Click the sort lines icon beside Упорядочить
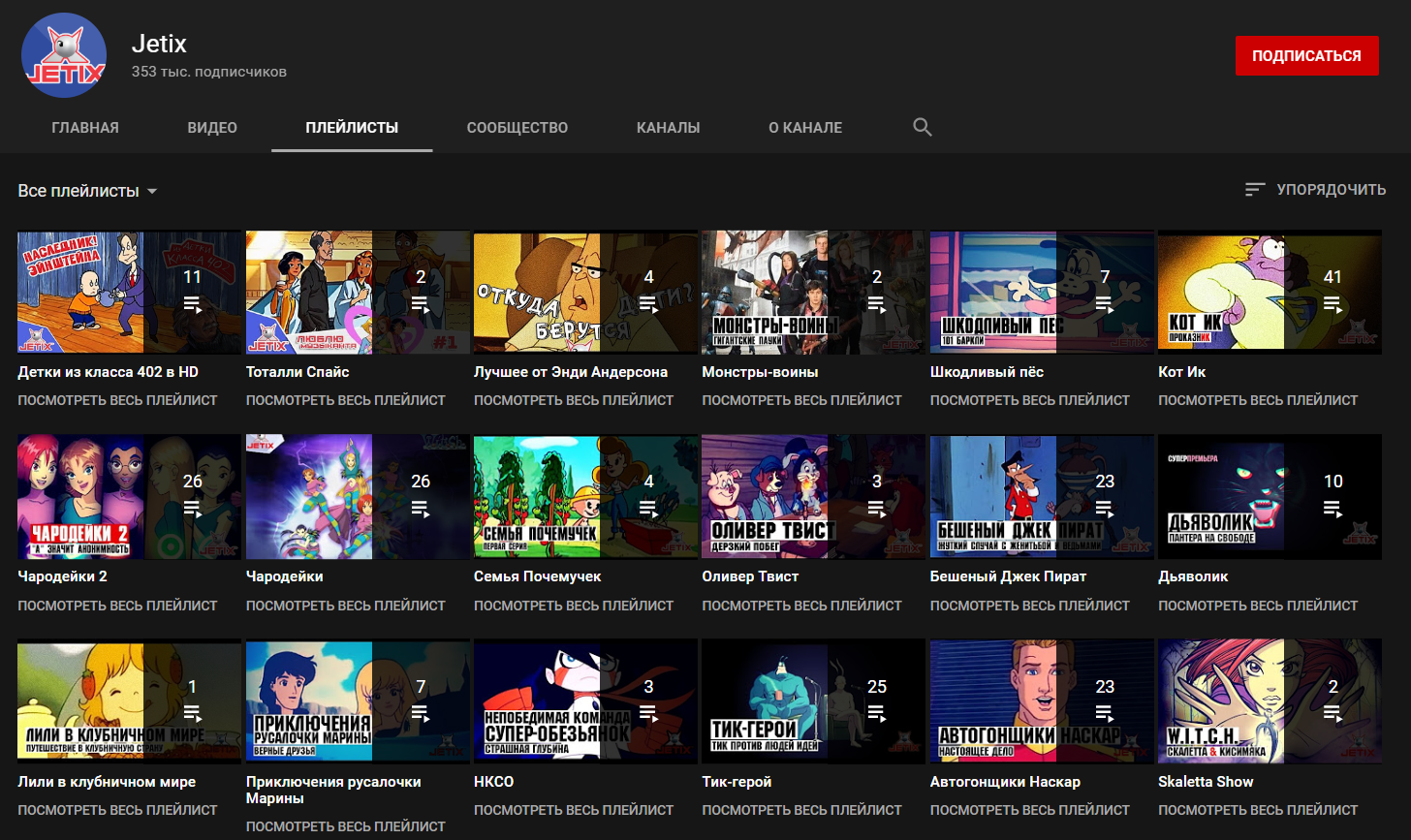This screenshot has height=840, width=1411. [x=1255, y=190]
